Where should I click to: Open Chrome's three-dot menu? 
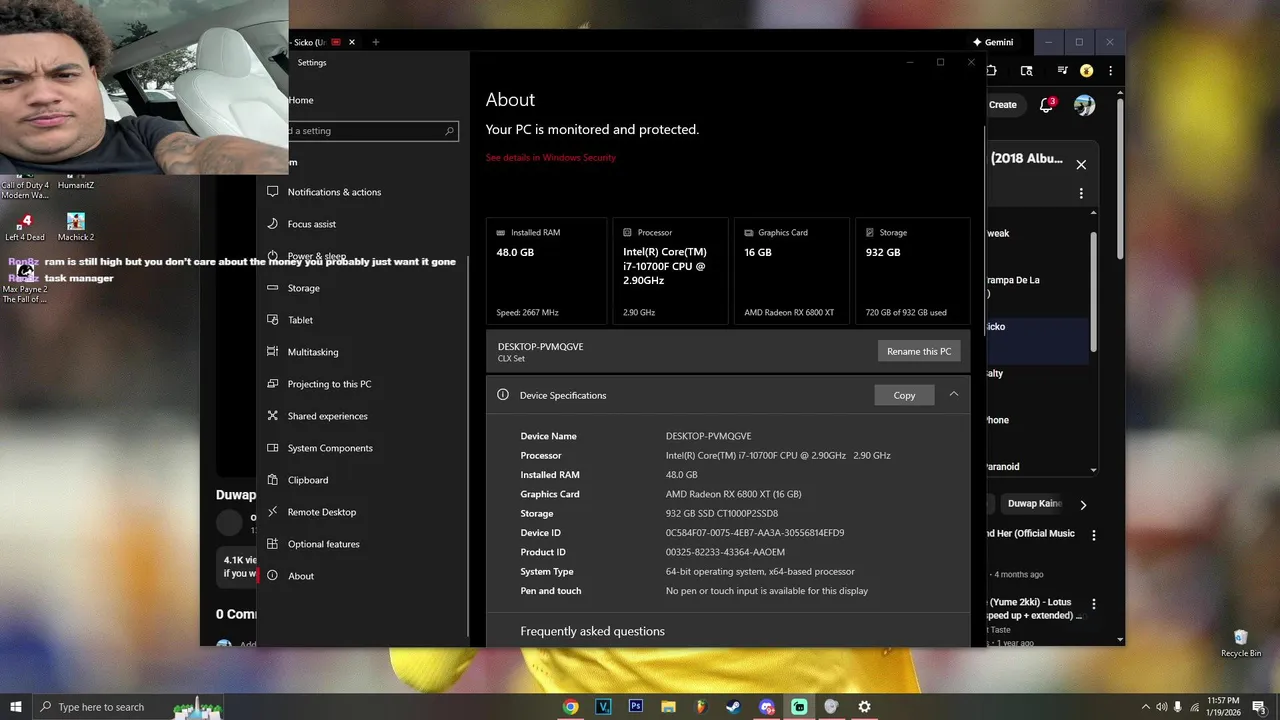pyautogui.click(x=1108, y=71)
